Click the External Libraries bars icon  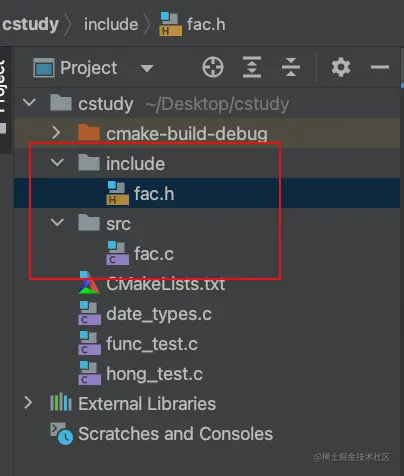pos(61,403)
